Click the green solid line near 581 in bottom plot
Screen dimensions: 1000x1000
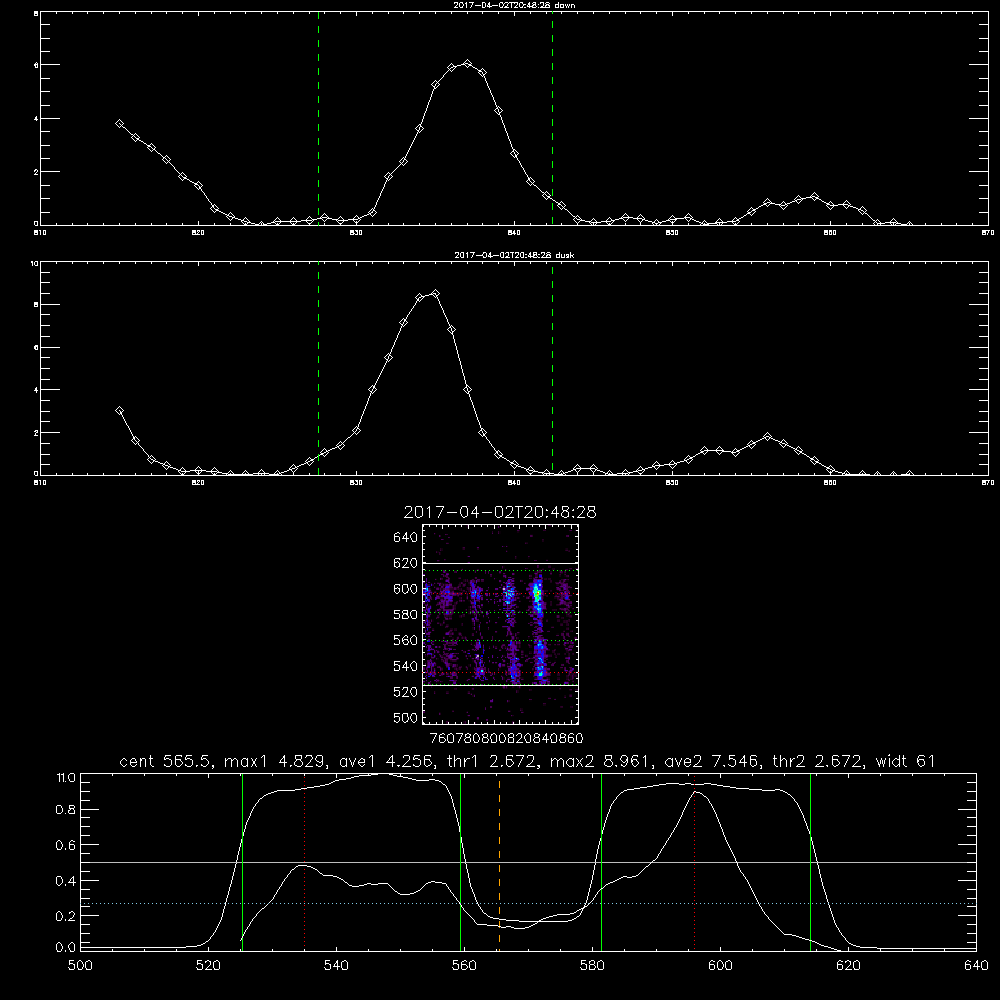pos(601,861)
